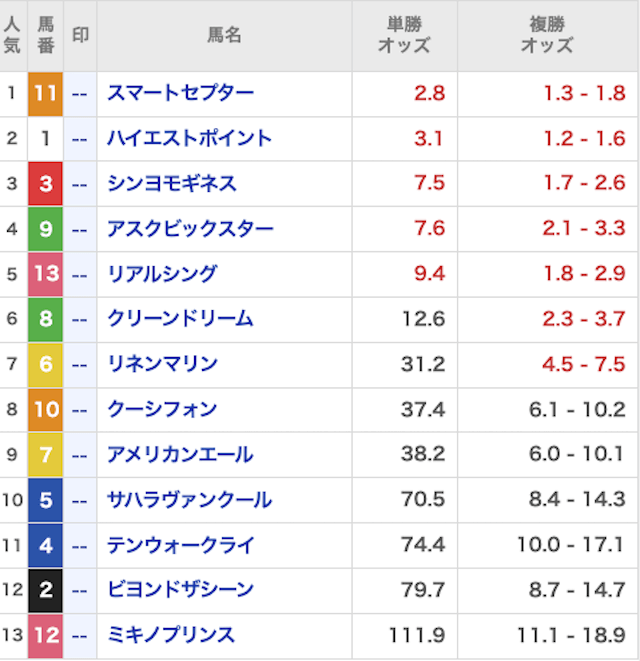Viewport: 640px width, 661px height.
Task: Click the 人気 popularity column header
Action: [x=12, y=35]
